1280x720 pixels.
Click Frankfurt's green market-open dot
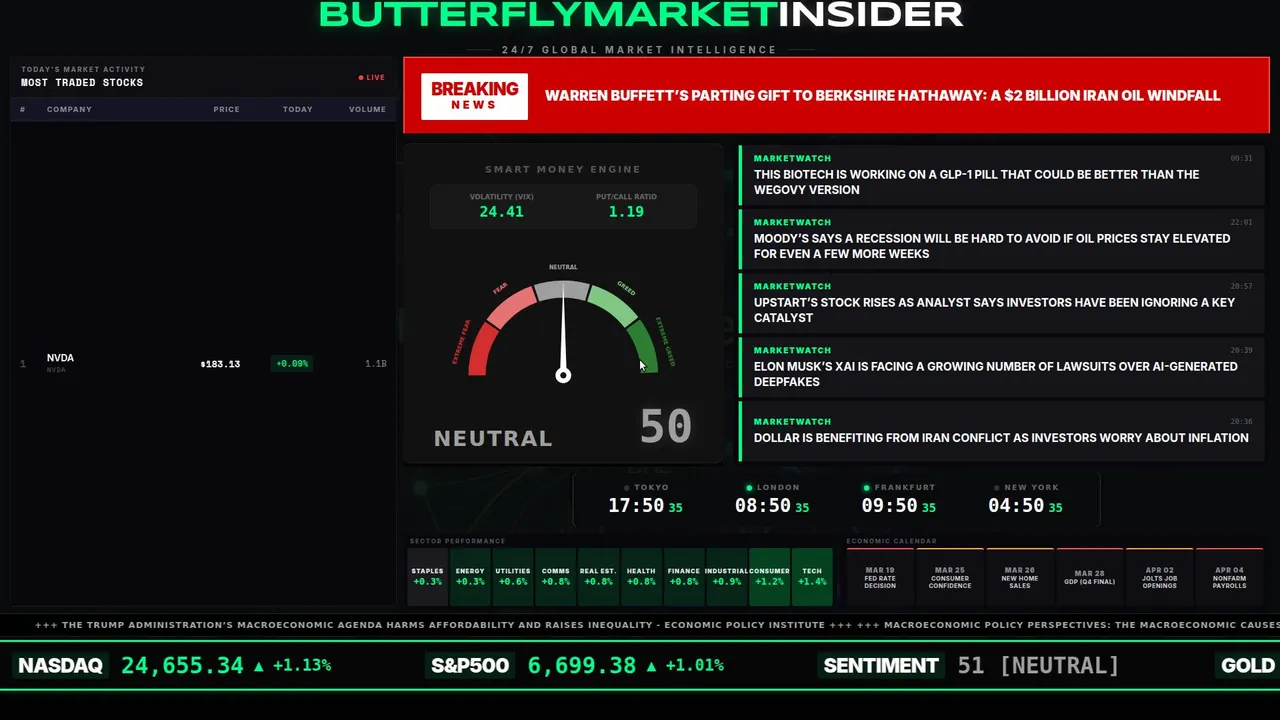867,488
